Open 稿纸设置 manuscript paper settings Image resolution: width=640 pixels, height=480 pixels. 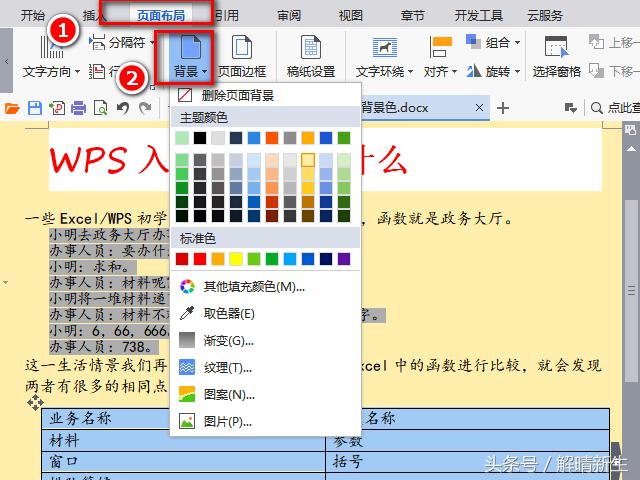311,57
